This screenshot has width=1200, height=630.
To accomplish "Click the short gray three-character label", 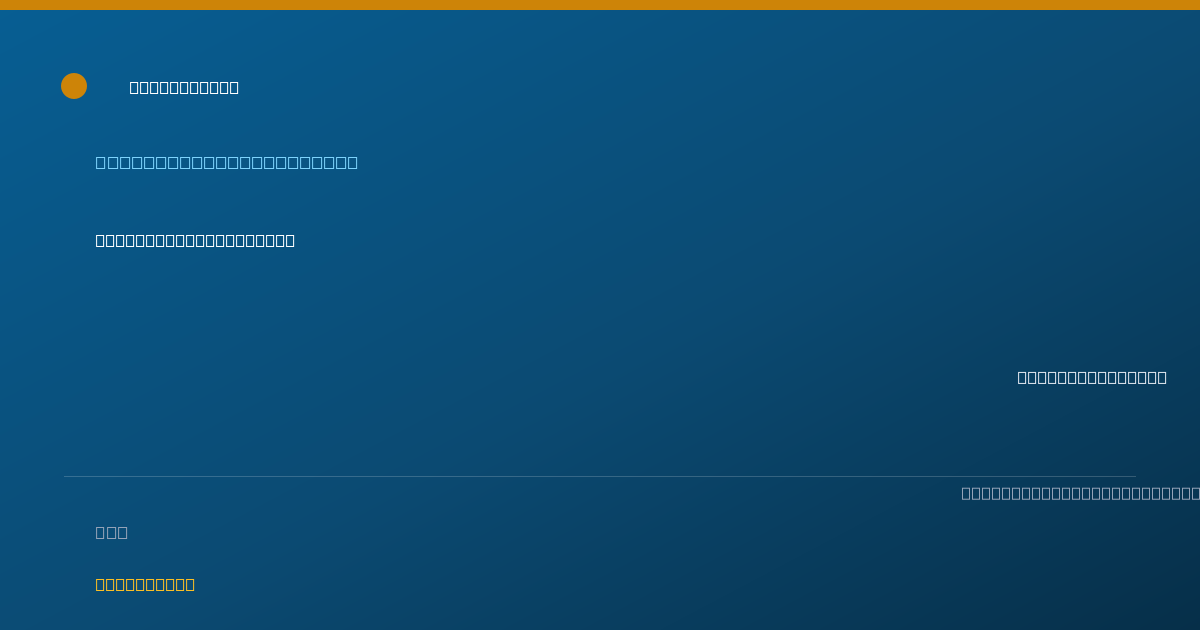I will [x=111, y=532].
